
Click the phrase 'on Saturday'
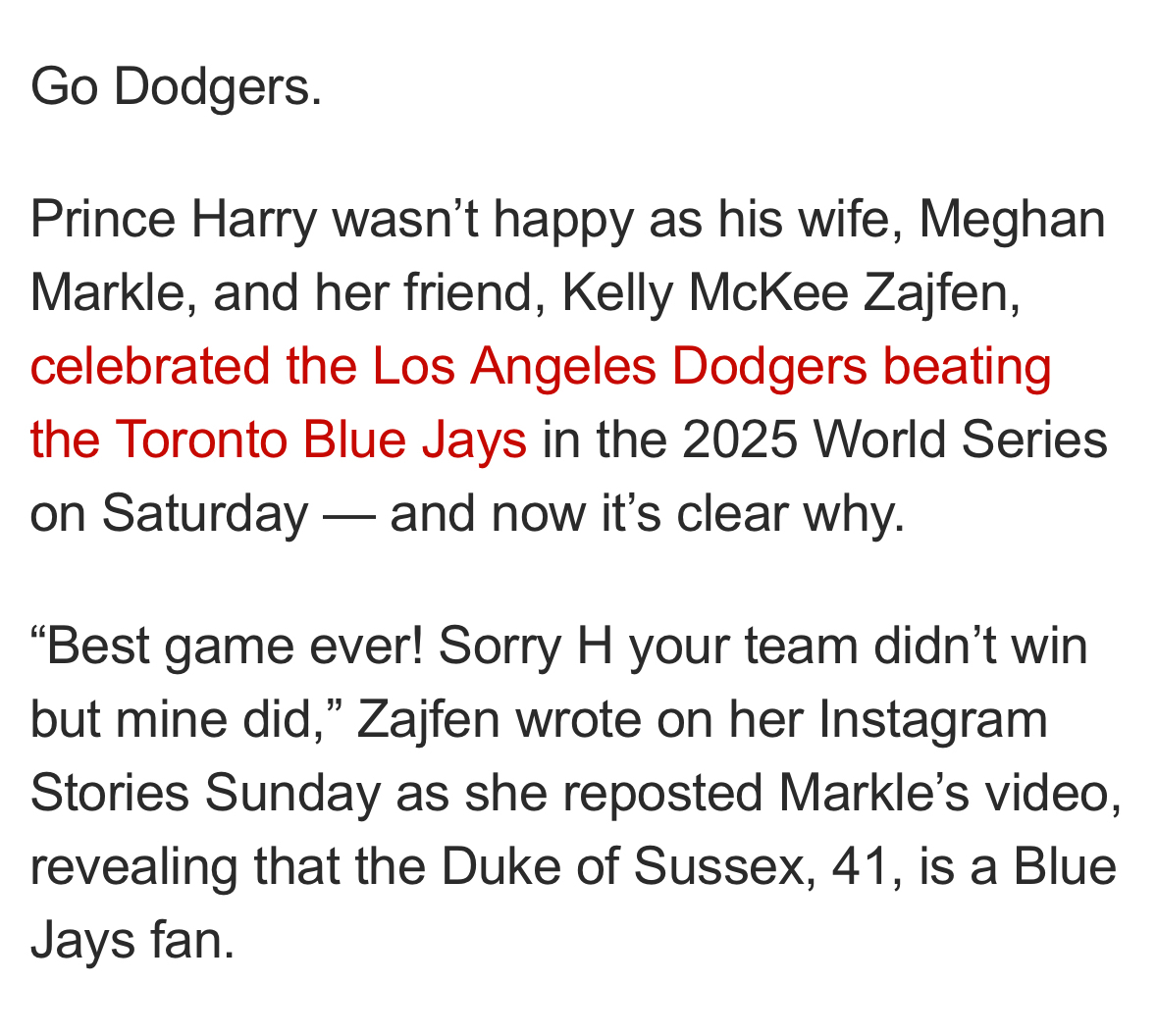(168, 512)
